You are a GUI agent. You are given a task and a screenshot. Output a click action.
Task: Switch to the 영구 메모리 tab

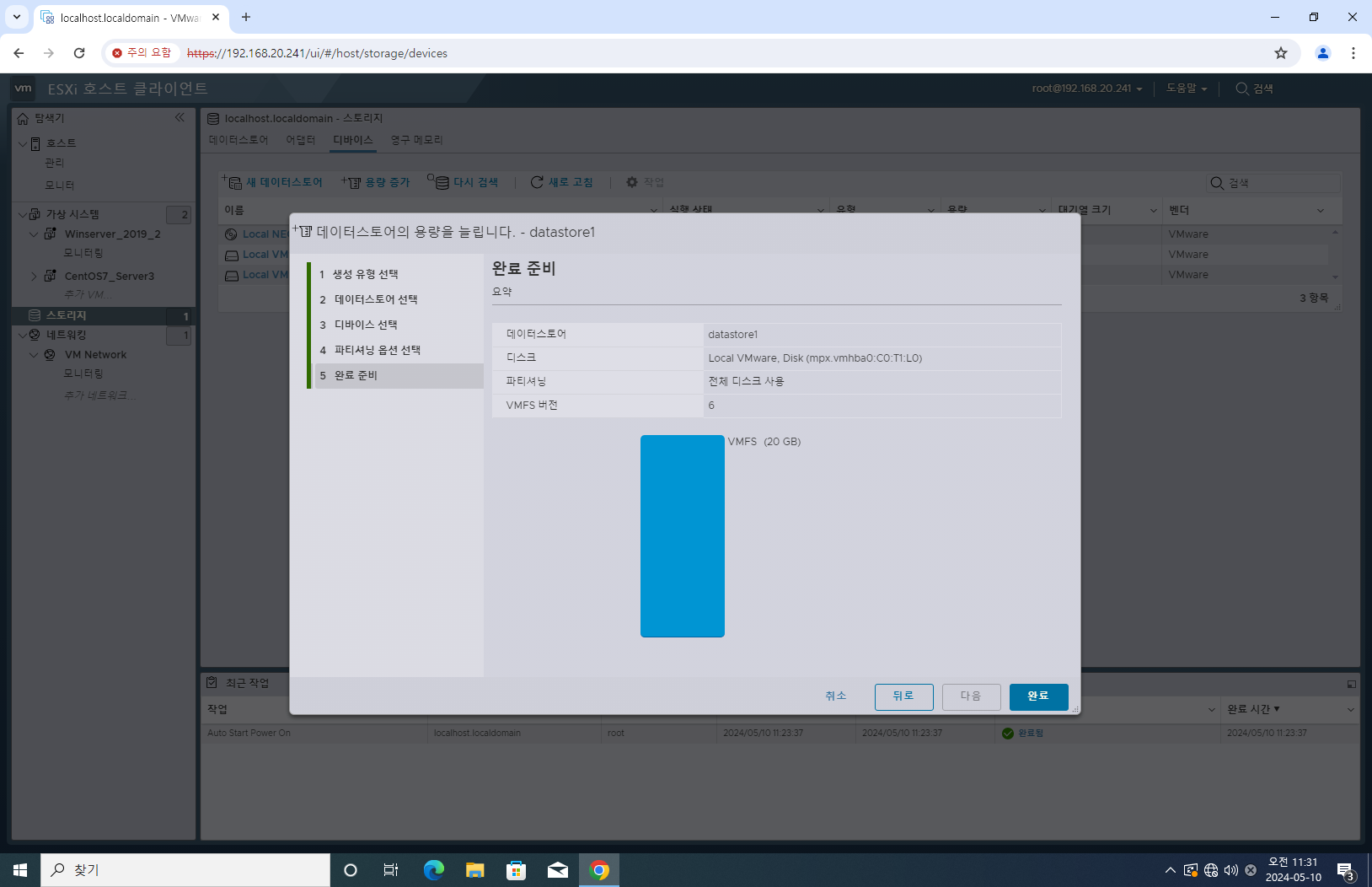pyautogui.click(x=417, y=140)
